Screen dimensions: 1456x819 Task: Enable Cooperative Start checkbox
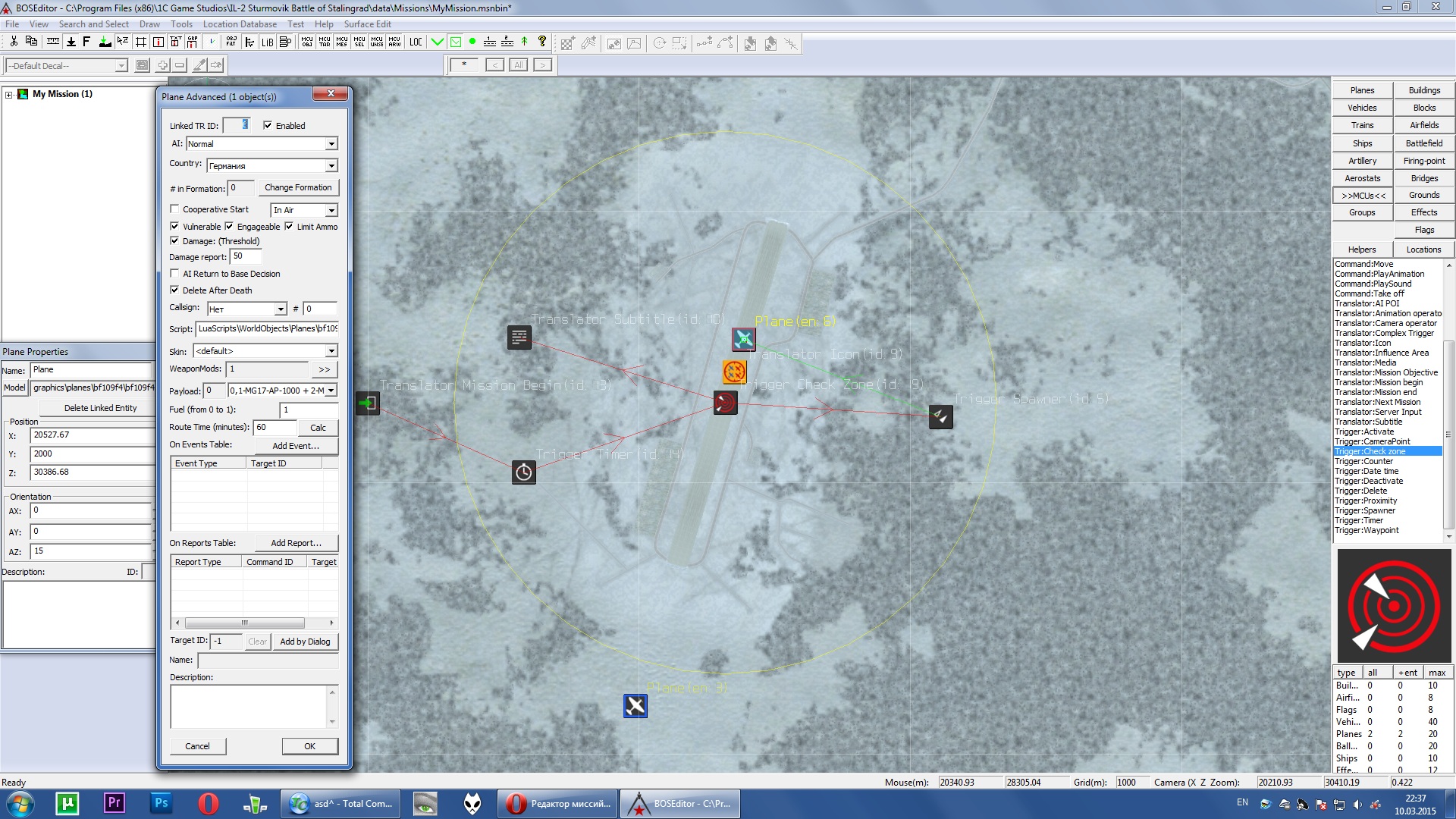pos(174,209)
